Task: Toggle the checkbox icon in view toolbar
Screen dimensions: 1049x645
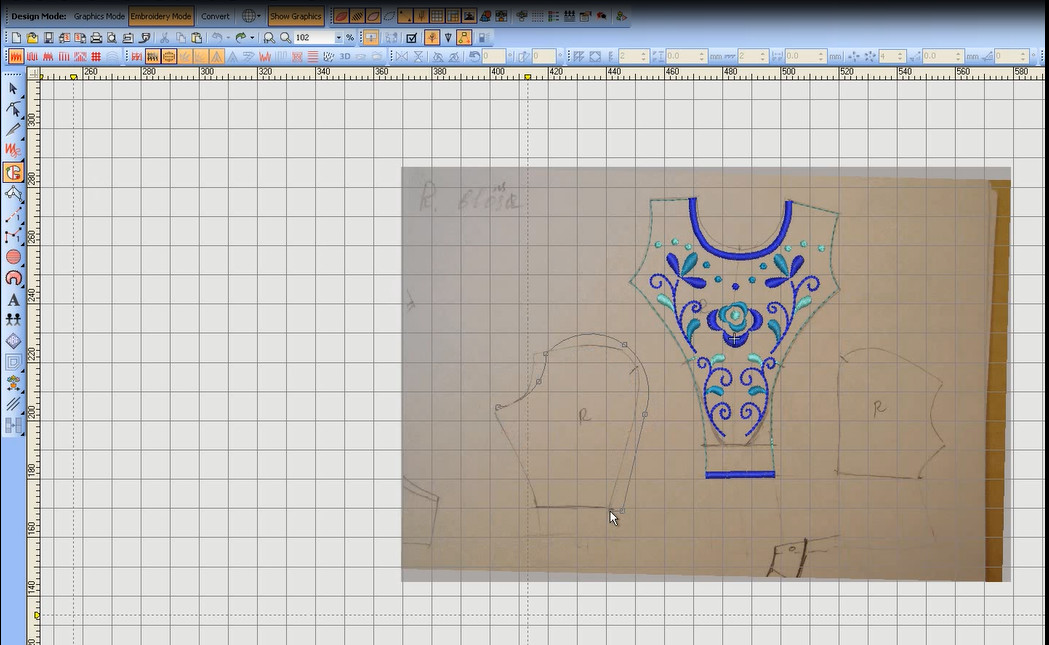Action: (x=412, y=37)
